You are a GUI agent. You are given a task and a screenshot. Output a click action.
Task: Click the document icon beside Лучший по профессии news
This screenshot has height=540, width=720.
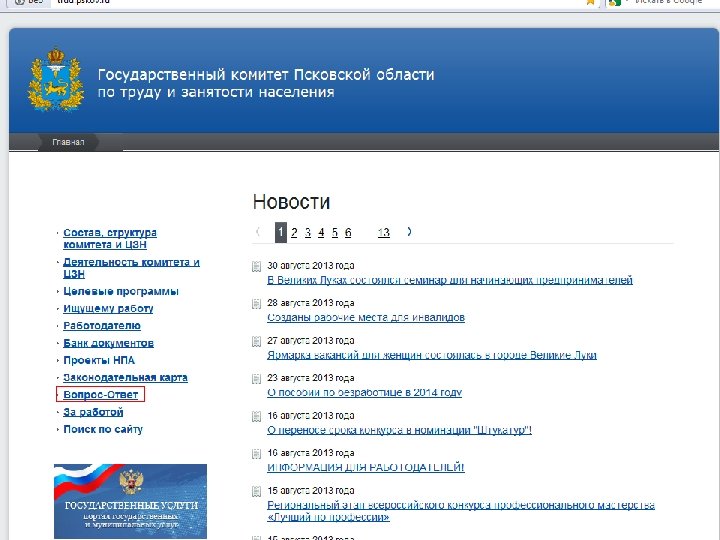(x=256, y=491)
